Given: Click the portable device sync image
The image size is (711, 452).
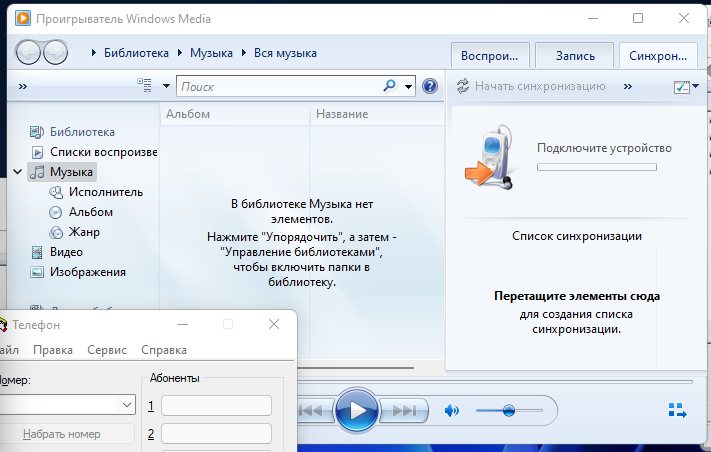Looking at the screenshot, I should point(490,157).
